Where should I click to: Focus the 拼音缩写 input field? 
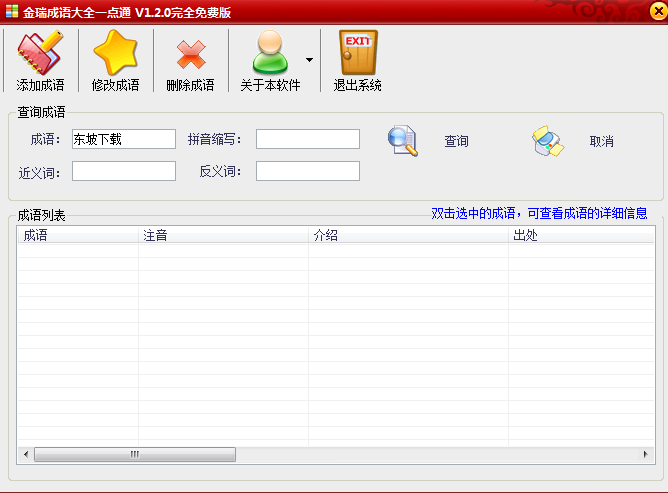308,139
